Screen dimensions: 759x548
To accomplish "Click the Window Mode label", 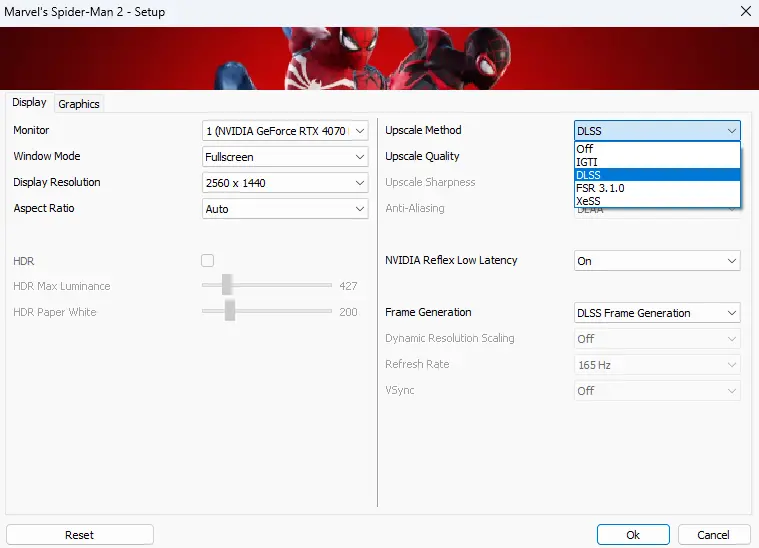I will (47, 156).
